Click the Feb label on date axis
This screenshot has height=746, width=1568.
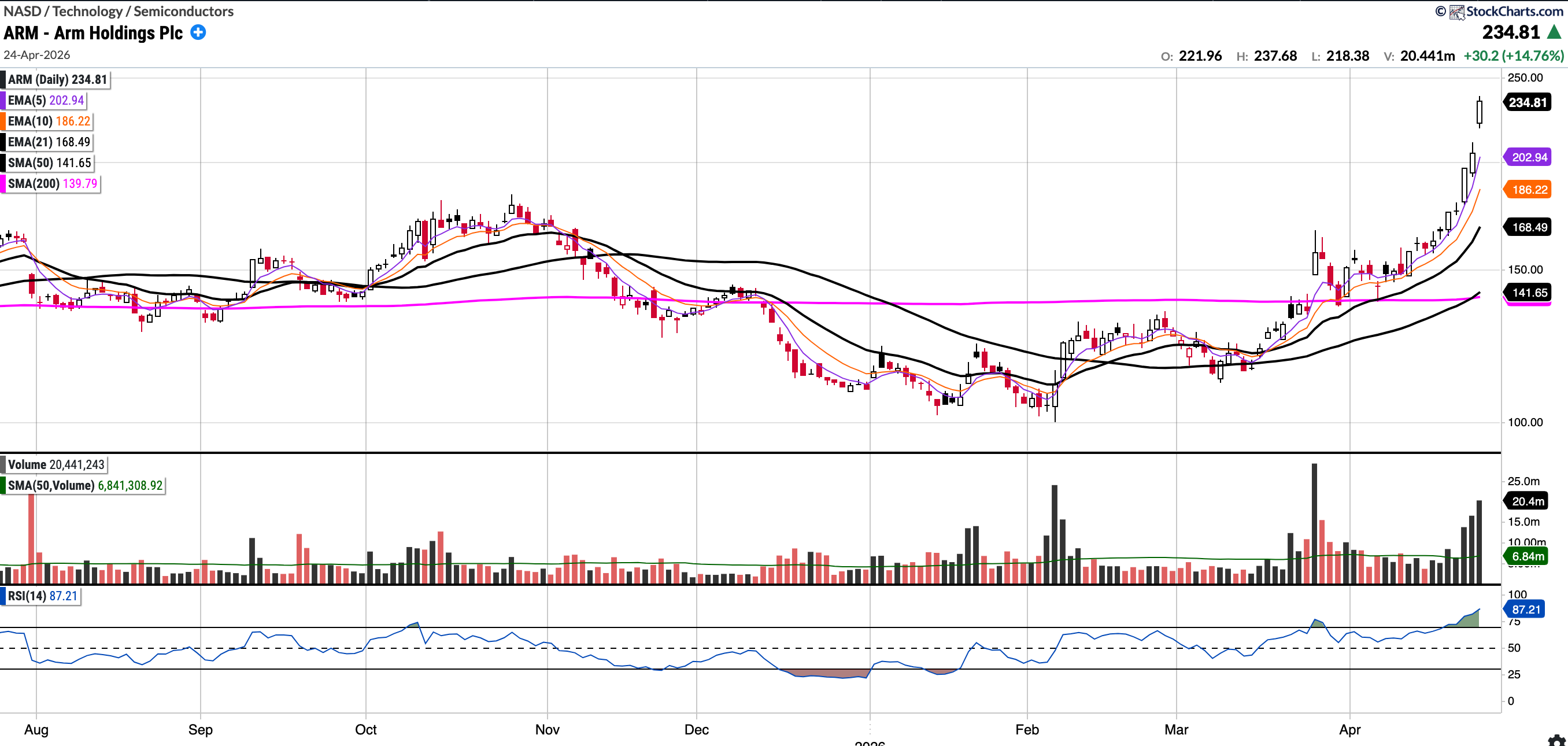[1027, 730]
